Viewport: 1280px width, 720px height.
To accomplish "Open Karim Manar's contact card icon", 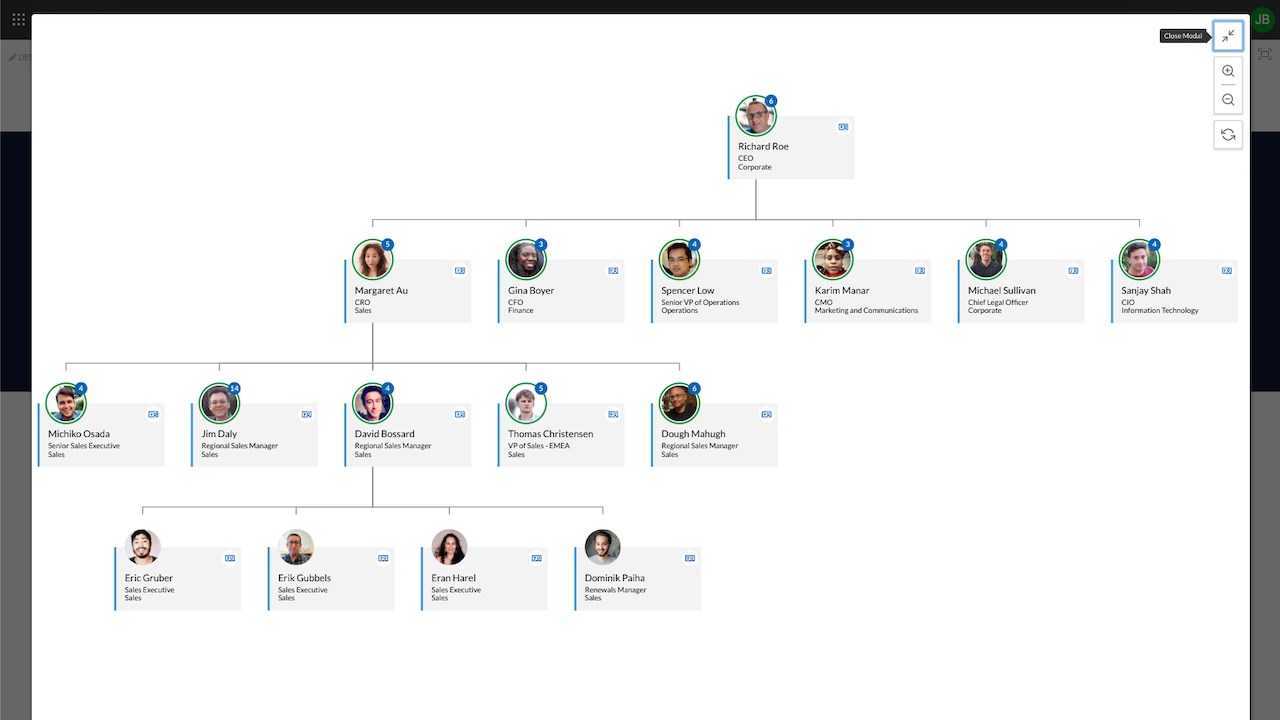I will coord(920,271).
